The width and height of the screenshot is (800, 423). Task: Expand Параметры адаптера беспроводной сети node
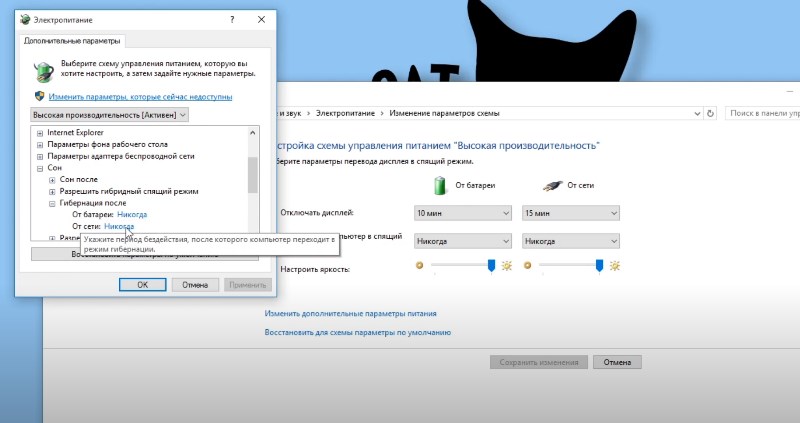[x=40, y=157]
